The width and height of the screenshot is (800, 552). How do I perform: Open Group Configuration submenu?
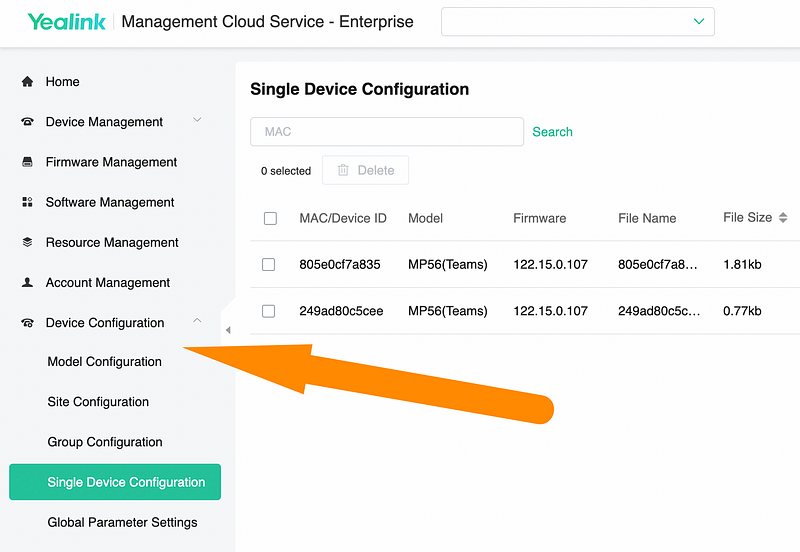point(105,442)
